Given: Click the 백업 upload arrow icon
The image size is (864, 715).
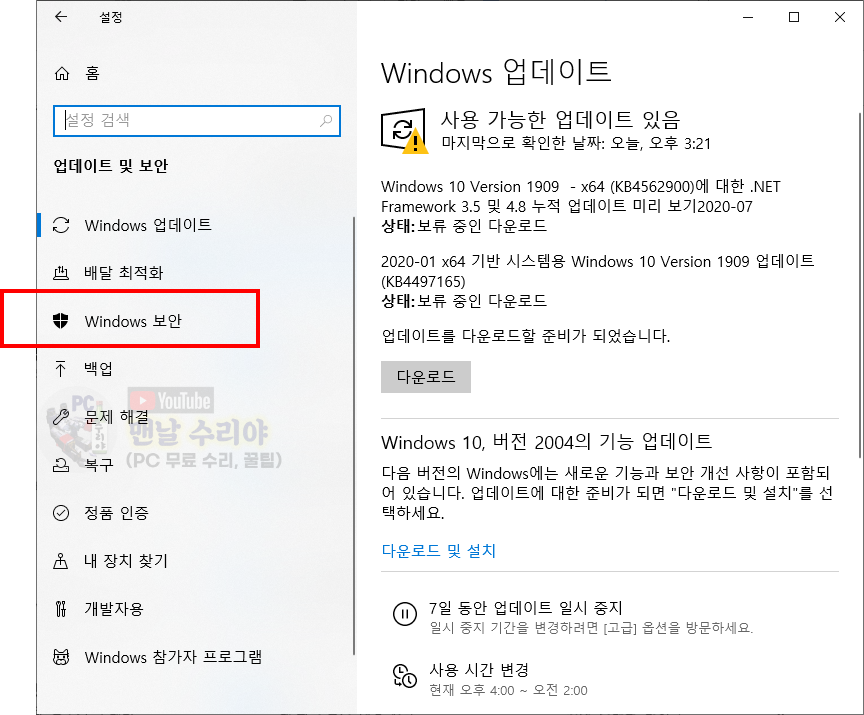Looking at the screenshot, I should tap(61, 369).
